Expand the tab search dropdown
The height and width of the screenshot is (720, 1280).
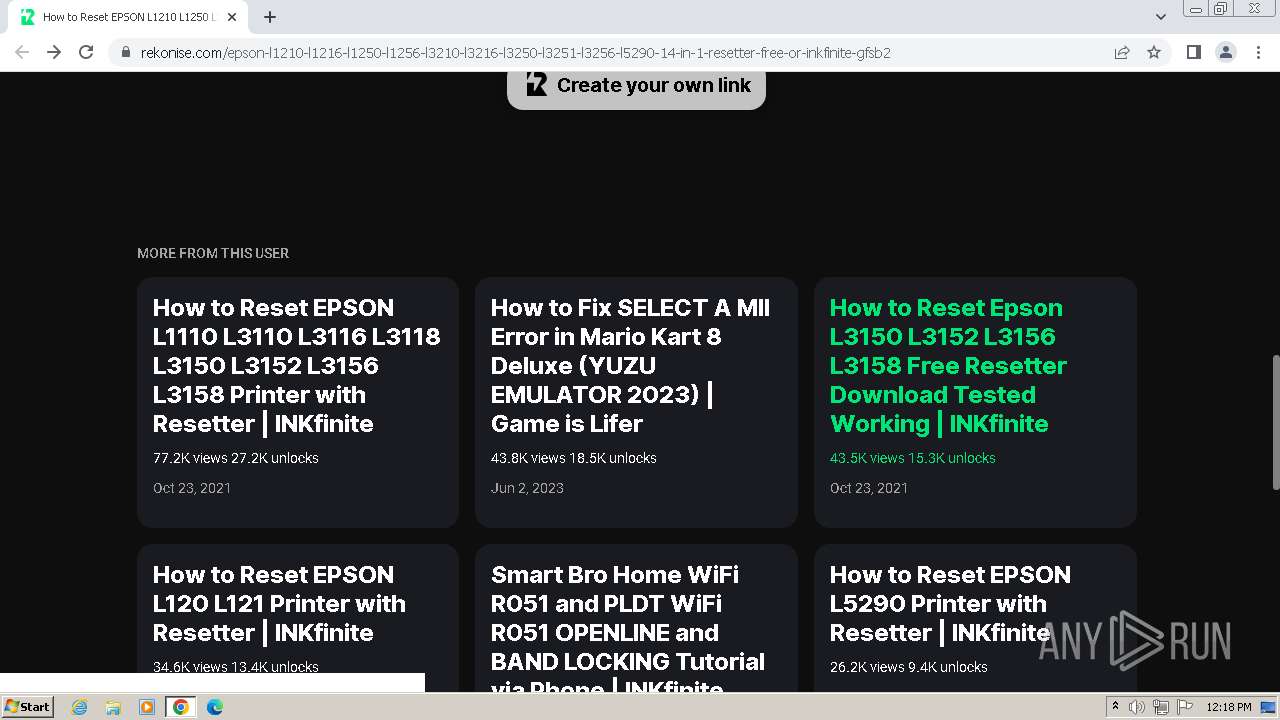pyautogui.click(x=1160, y=17)
